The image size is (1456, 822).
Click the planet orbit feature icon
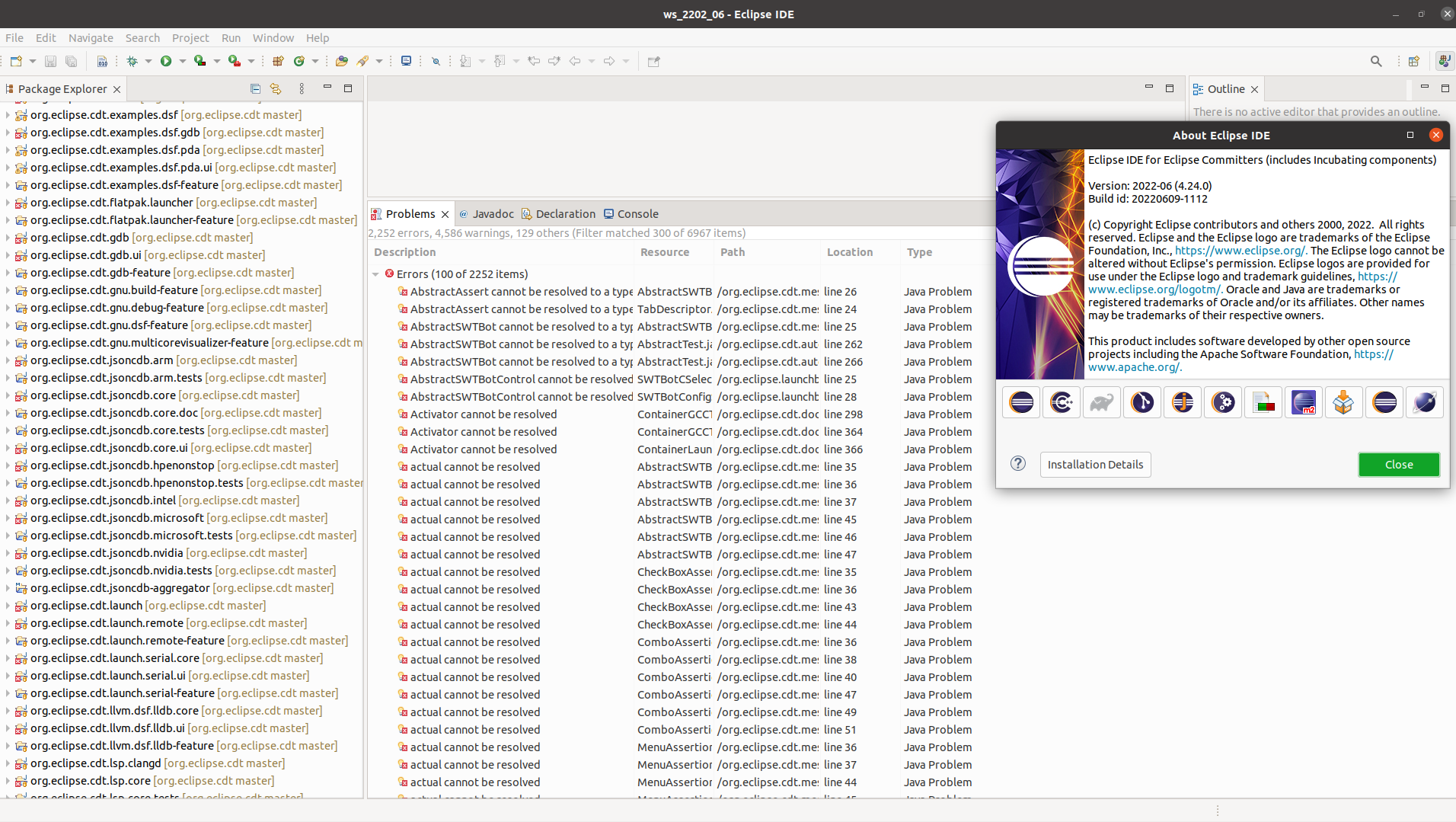(1424, 402)
